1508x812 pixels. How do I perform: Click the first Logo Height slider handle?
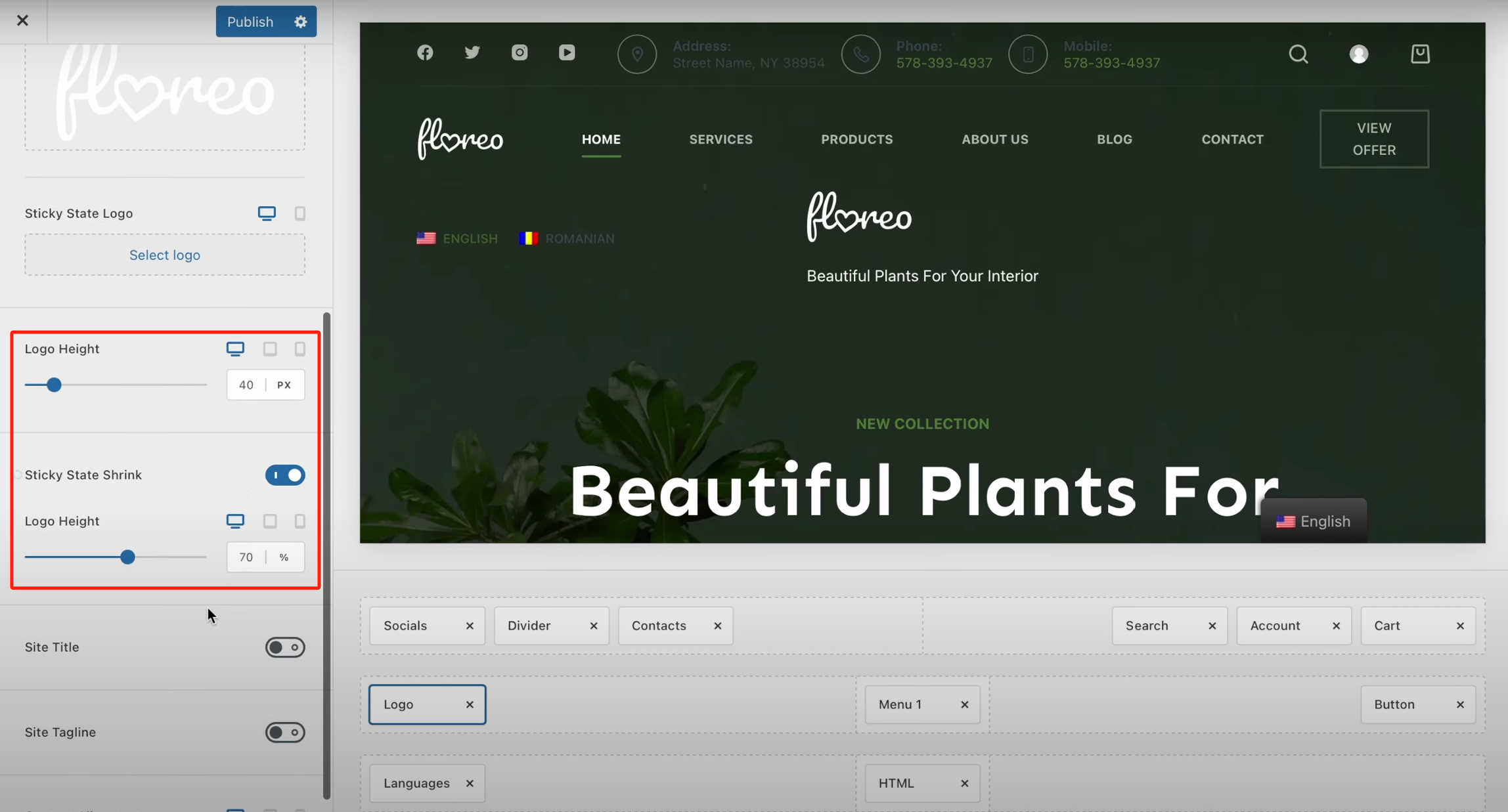pos(55,385)
